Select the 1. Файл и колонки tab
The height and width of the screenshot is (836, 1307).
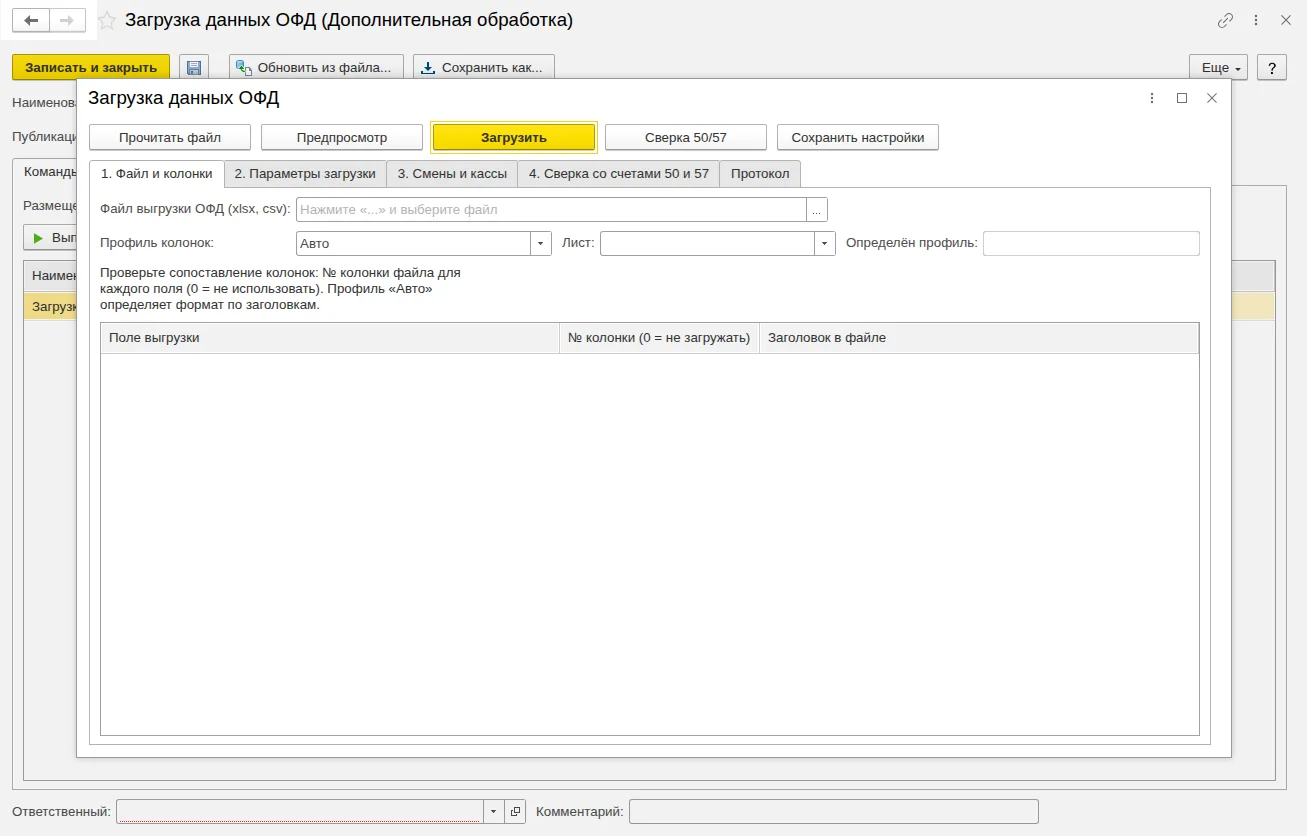157,174
